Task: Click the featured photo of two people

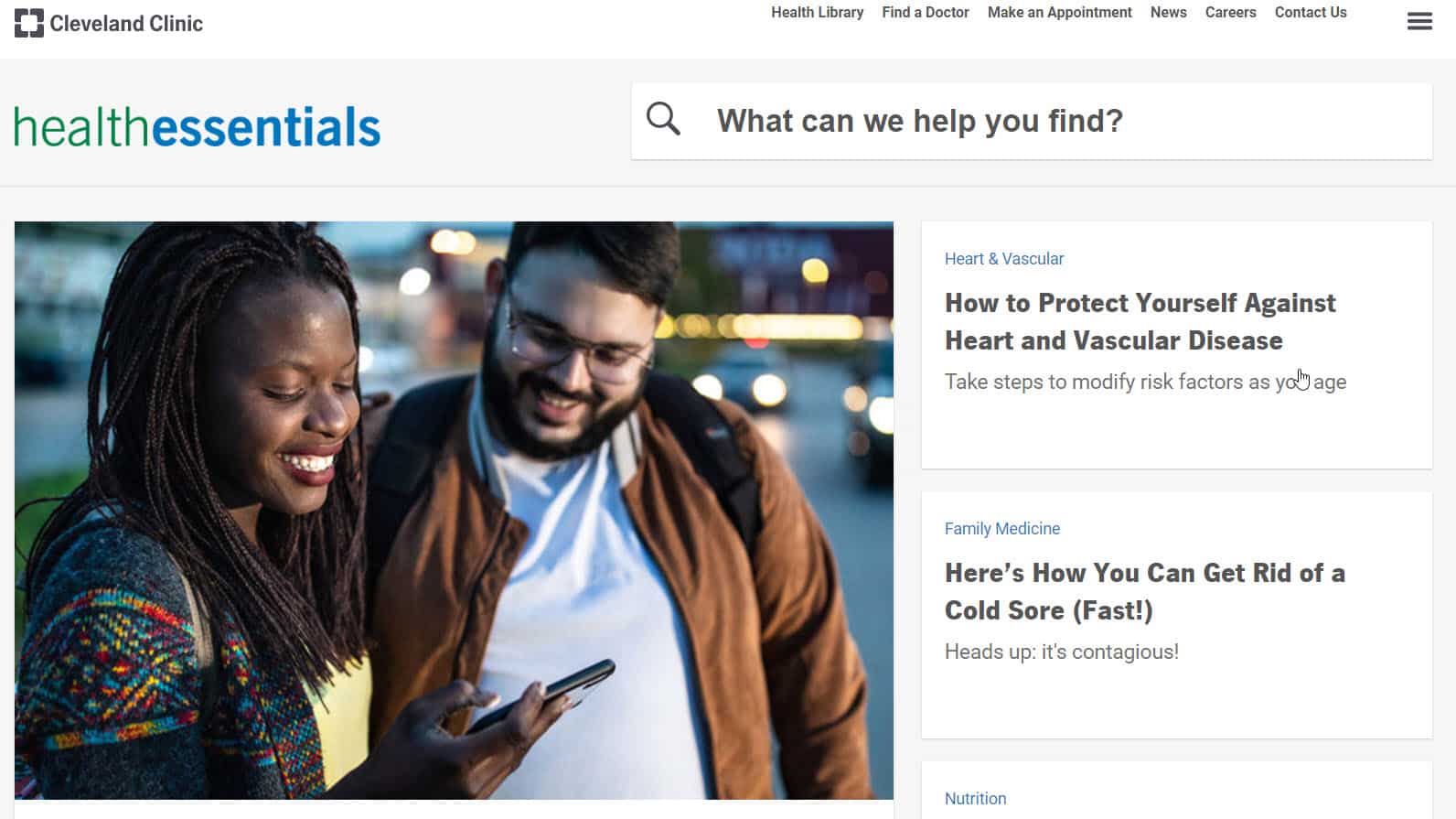Action: point(454,511)
